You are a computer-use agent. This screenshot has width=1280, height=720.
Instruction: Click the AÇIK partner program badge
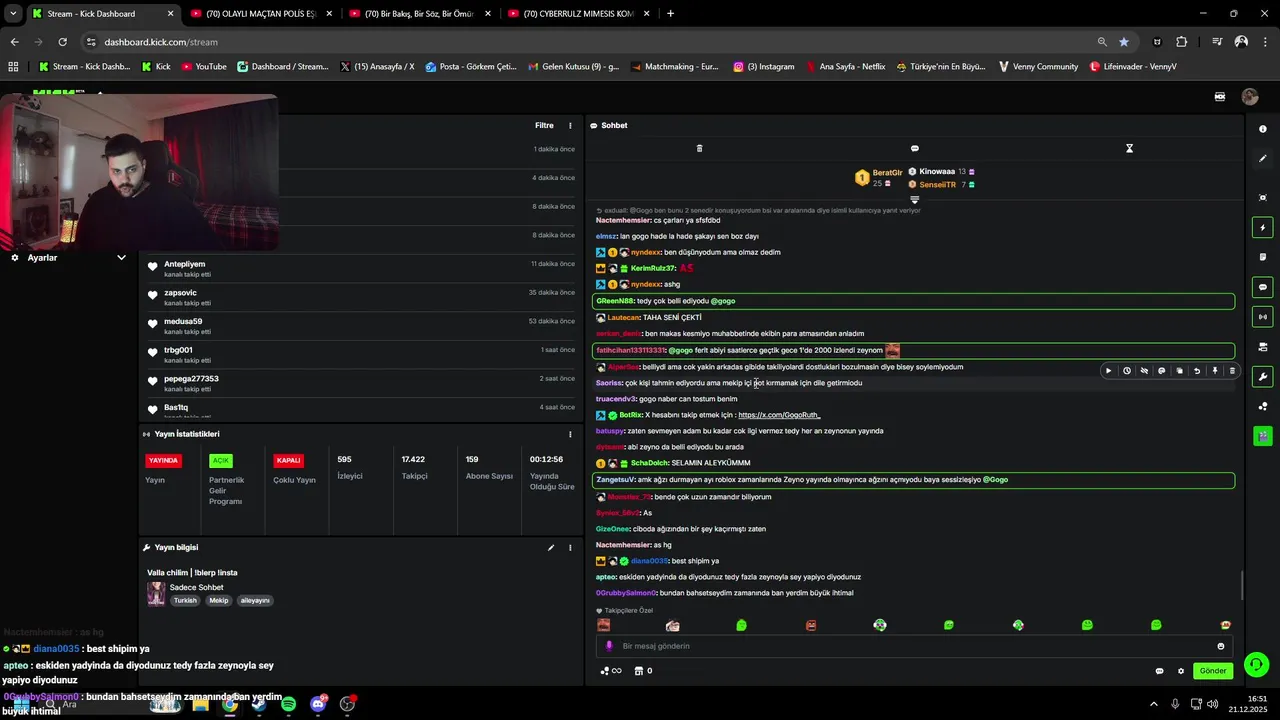(221, 461)
